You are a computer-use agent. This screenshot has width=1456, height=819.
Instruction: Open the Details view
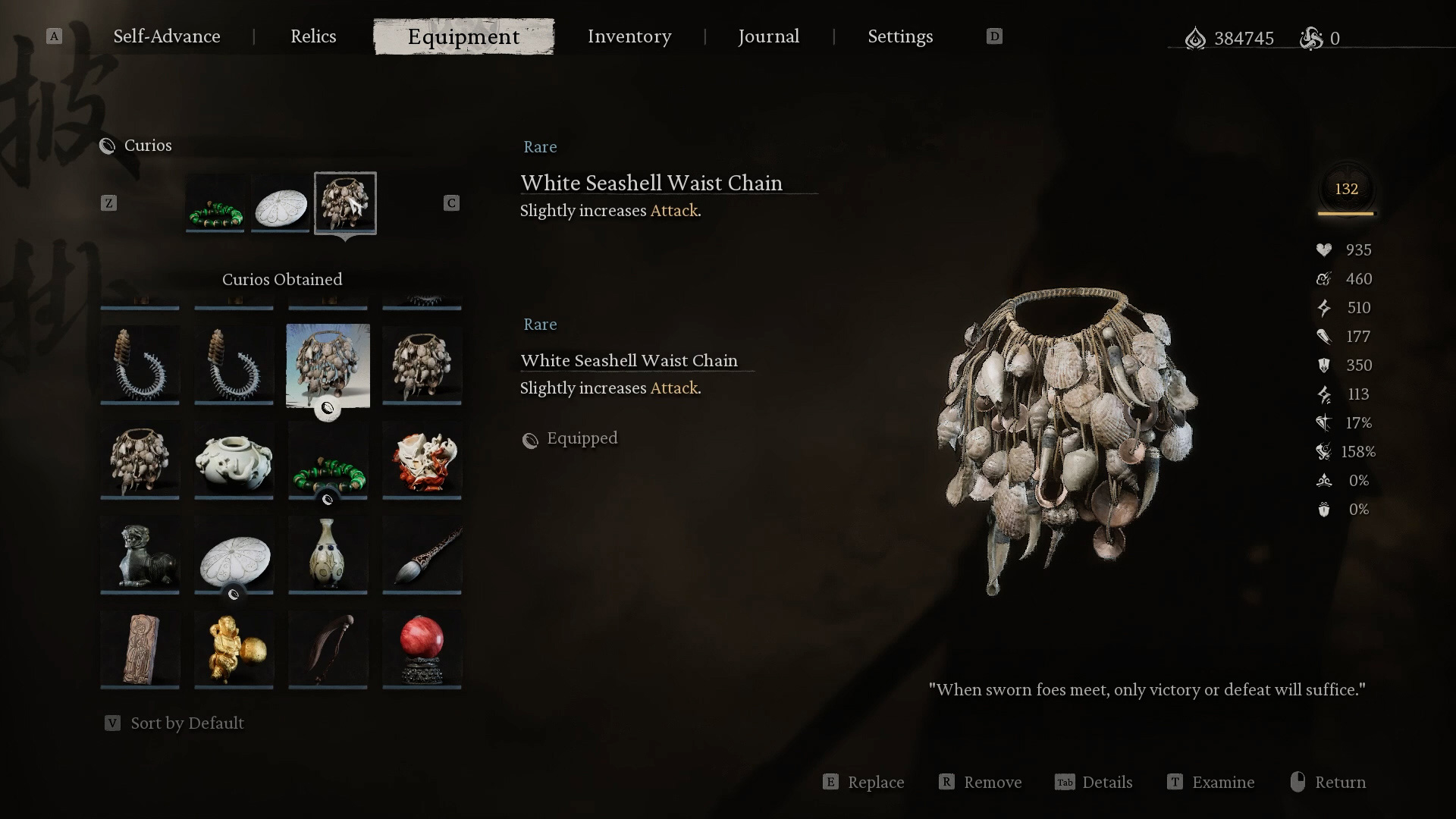click(x=1094, y=782)
